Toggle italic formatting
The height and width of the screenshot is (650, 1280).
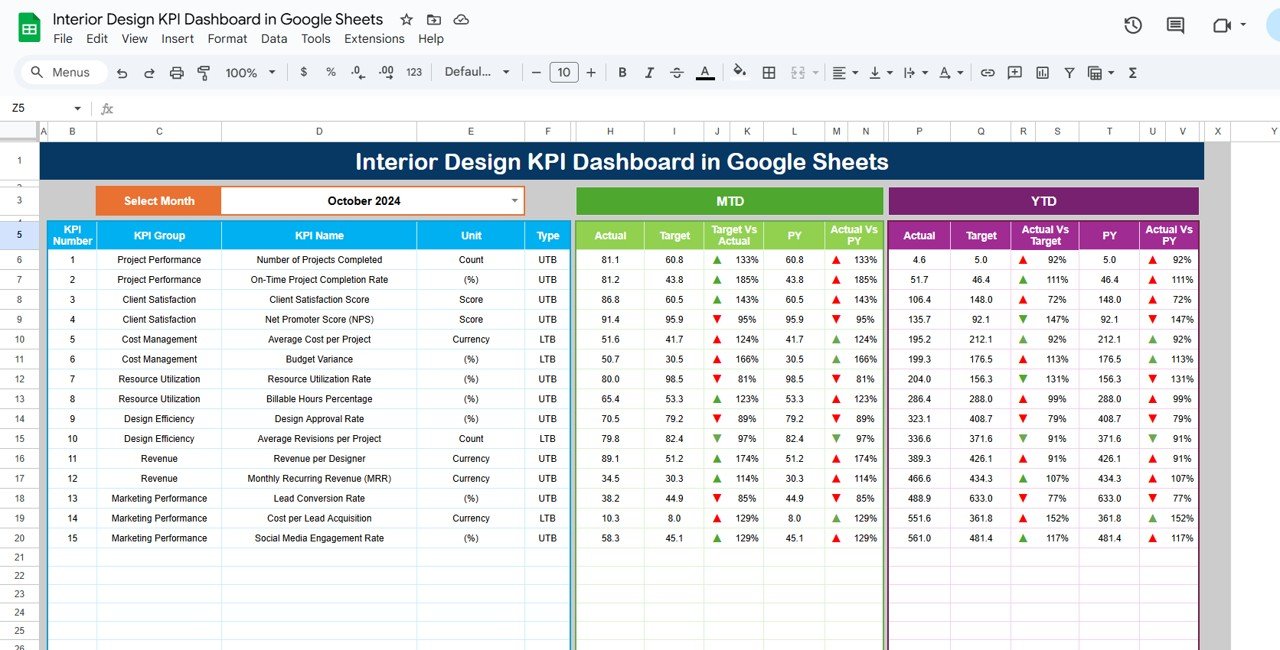(x=650, y=73)
